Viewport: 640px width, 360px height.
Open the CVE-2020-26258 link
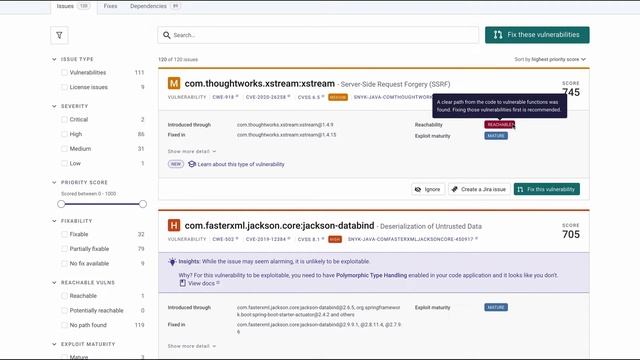268,97
